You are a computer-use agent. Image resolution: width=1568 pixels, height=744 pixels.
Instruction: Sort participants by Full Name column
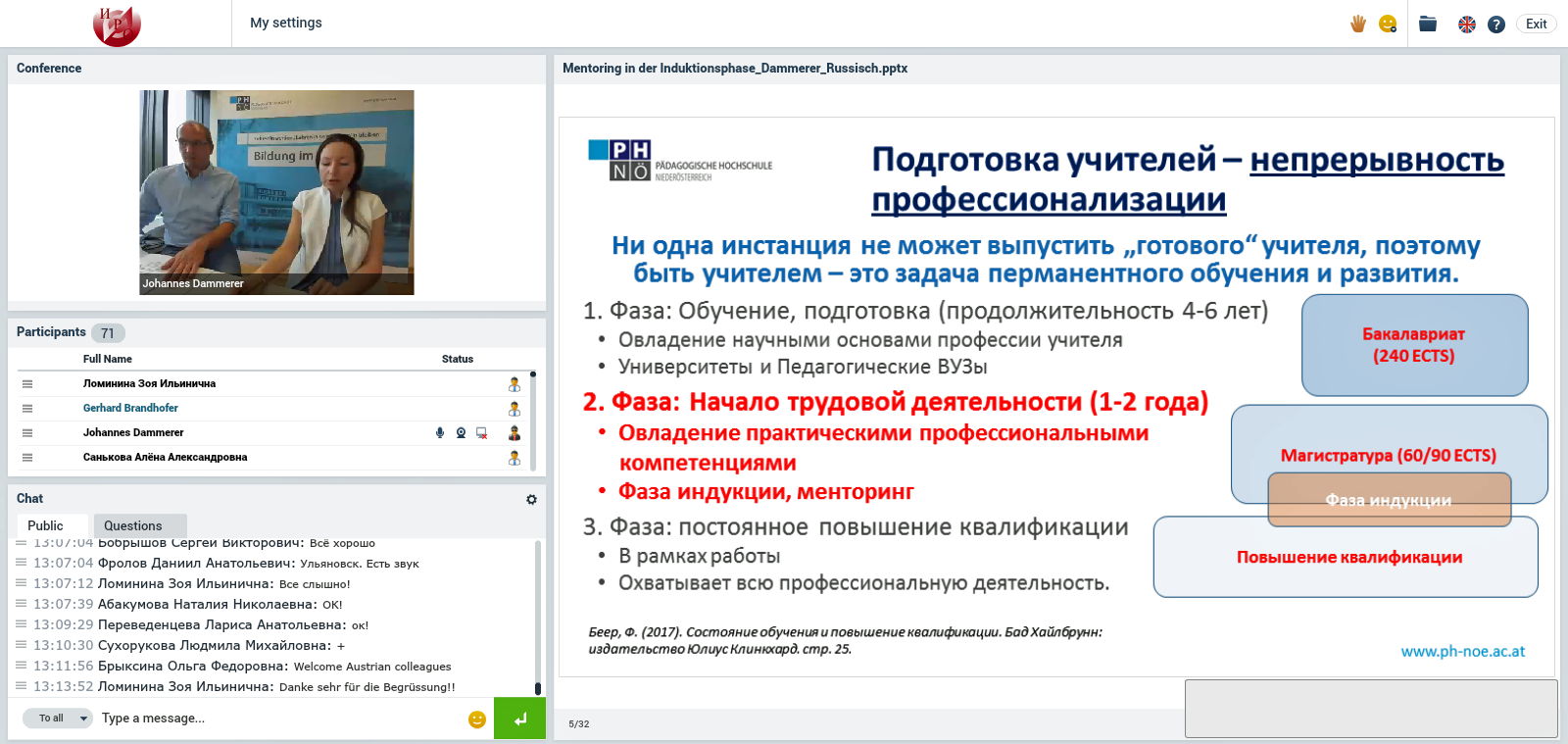(107, 359)
